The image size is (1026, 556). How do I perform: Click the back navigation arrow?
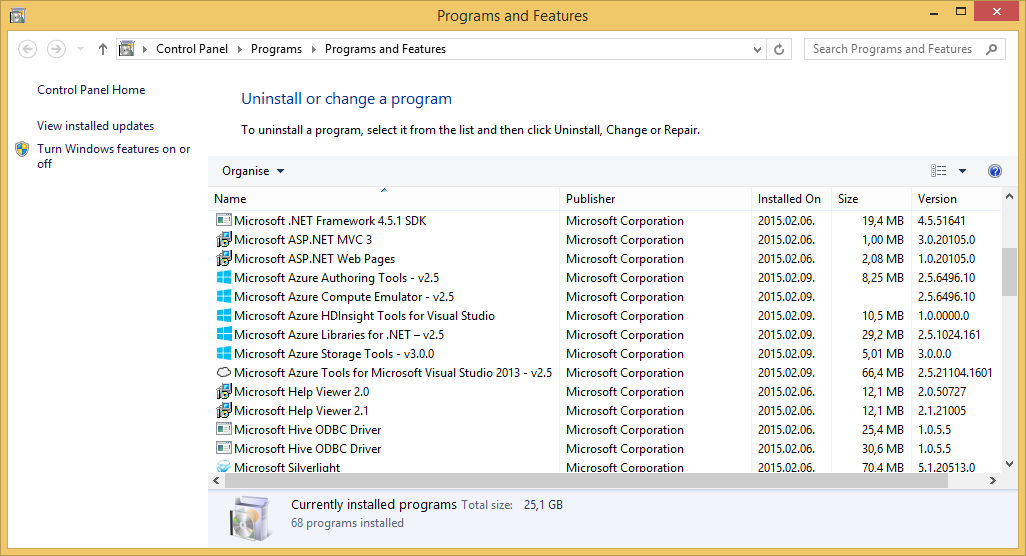click(28, 49)
